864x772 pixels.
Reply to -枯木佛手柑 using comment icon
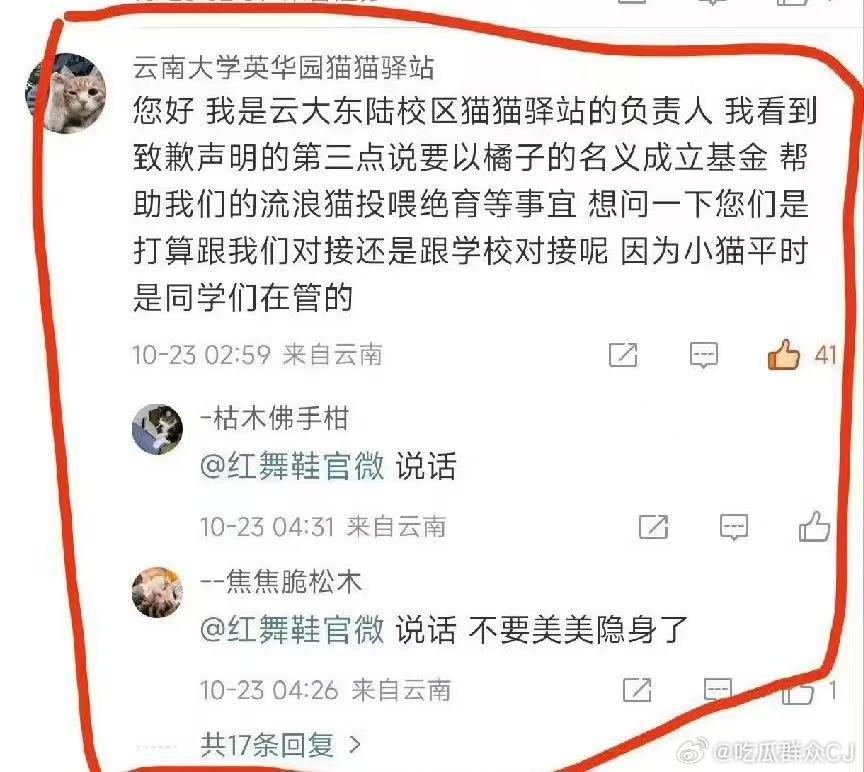734,527
